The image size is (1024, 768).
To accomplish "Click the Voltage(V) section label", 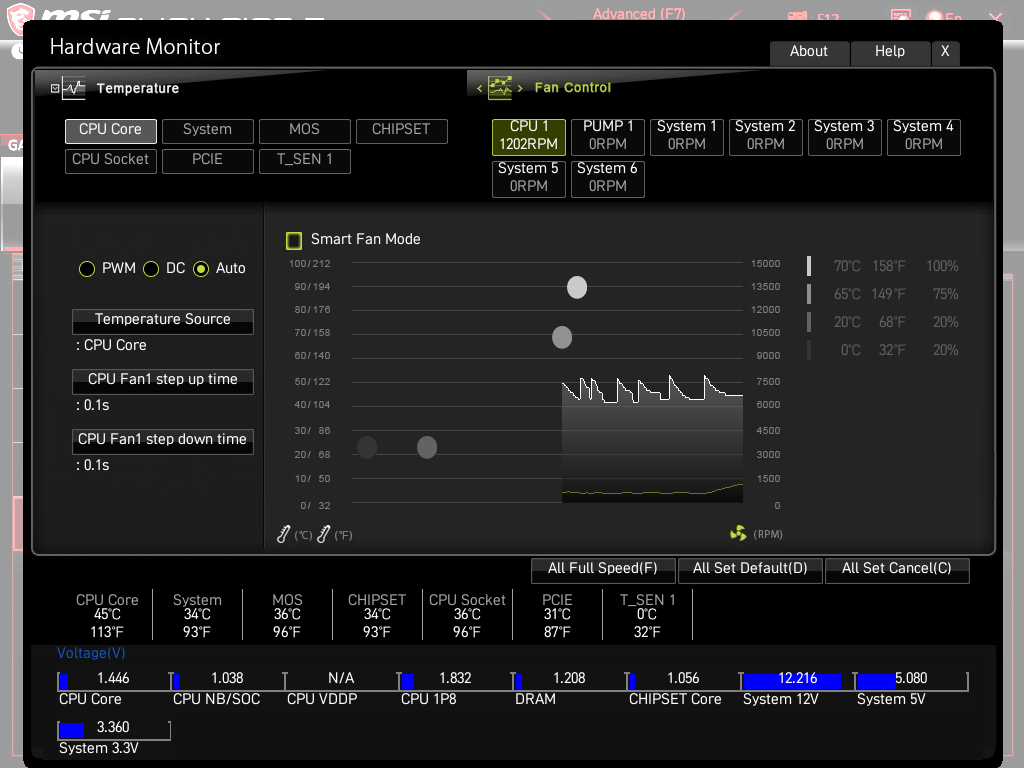I will [x=91, y=654].
